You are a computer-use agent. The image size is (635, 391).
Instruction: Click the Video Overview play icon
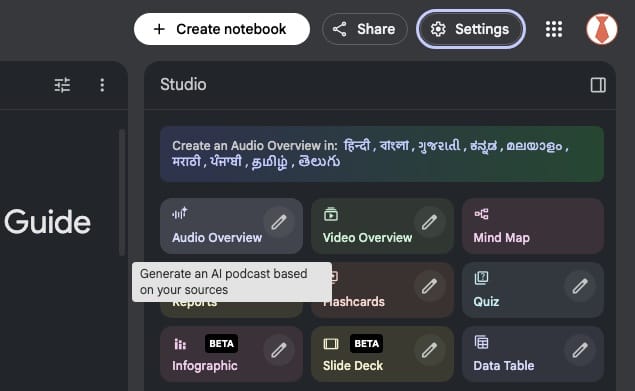coord(330,214)
